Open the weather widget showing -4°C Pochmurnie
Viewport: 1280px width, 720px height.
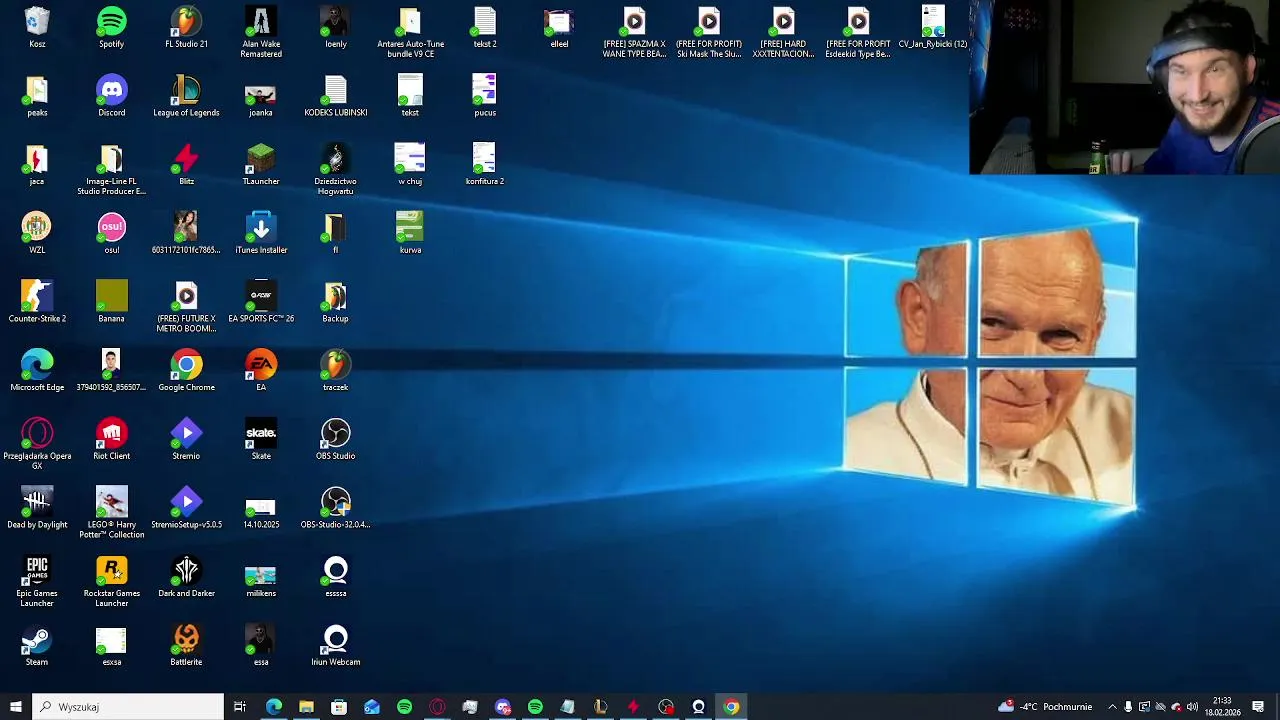(1045, 707)
